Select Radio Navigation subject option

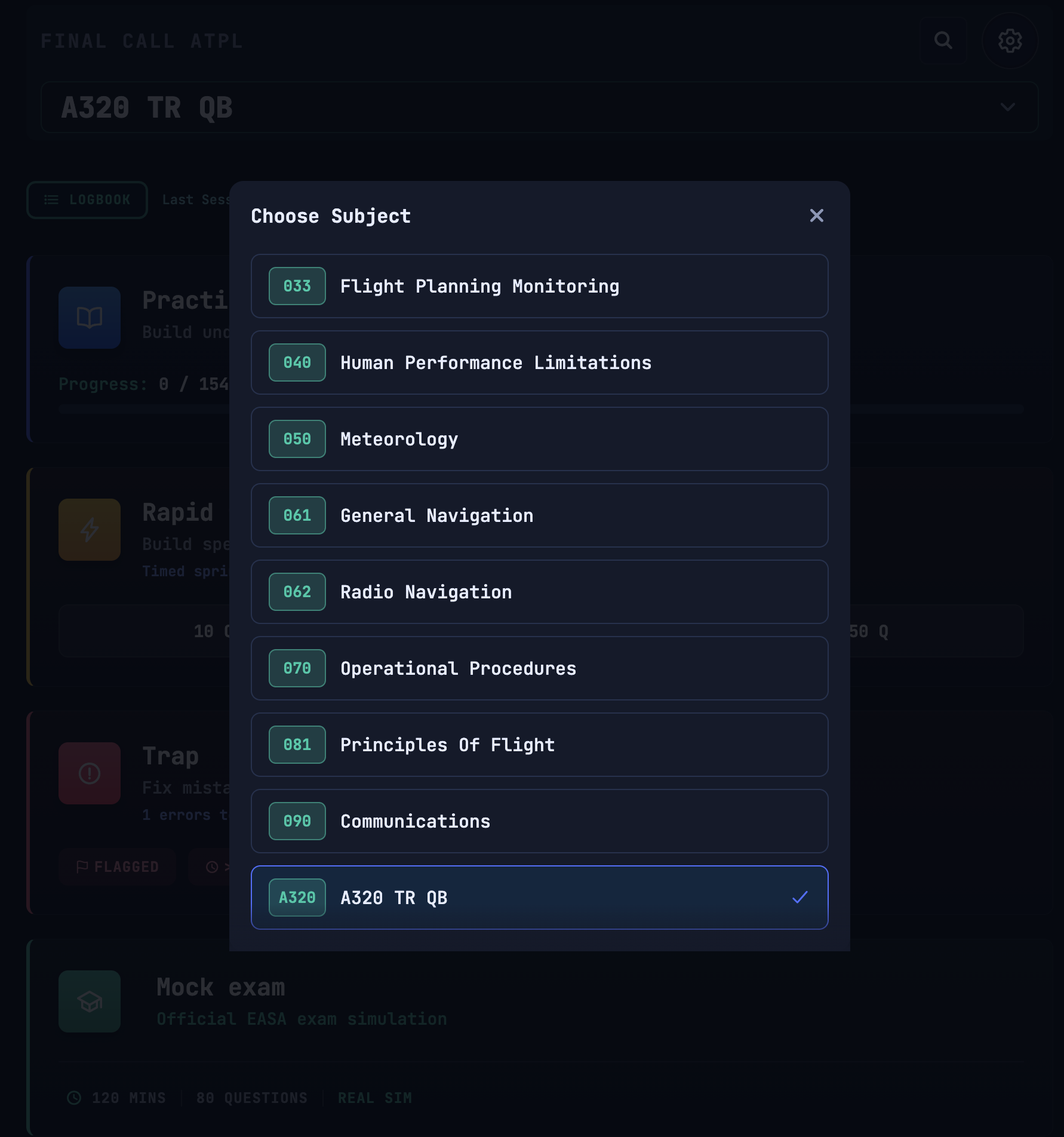click(x=539, y=592)
